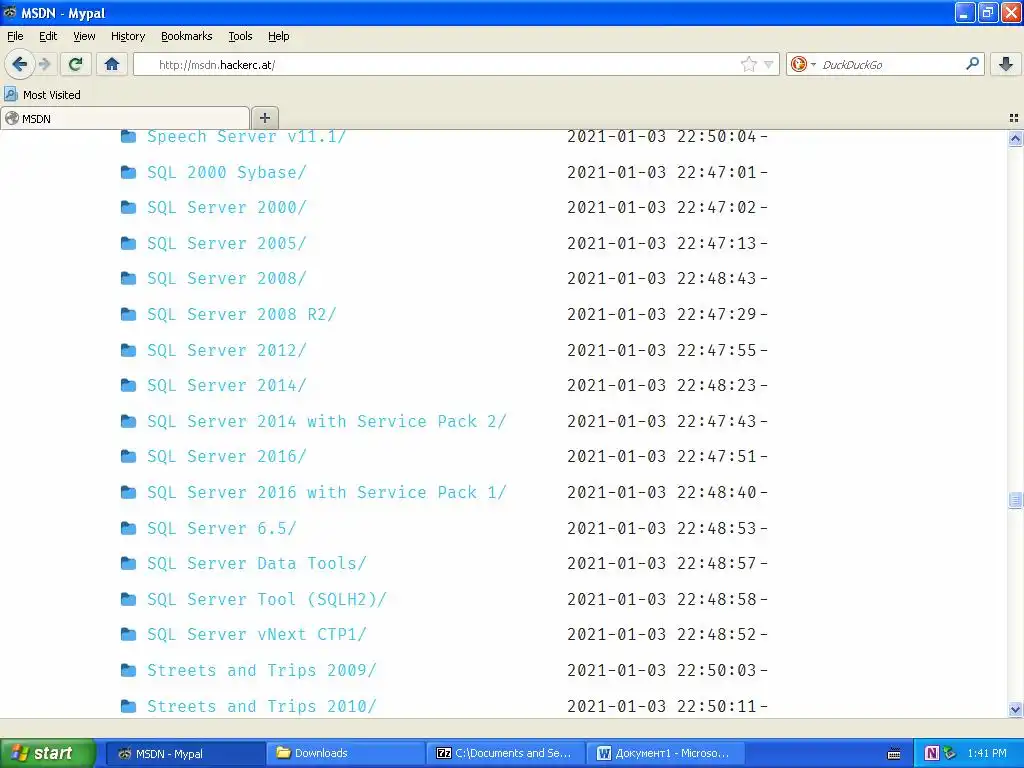The width and height of the screenshot is (1024, 768).
Task: Open the SQL Server 2012 link
Action: click(227, 350)
